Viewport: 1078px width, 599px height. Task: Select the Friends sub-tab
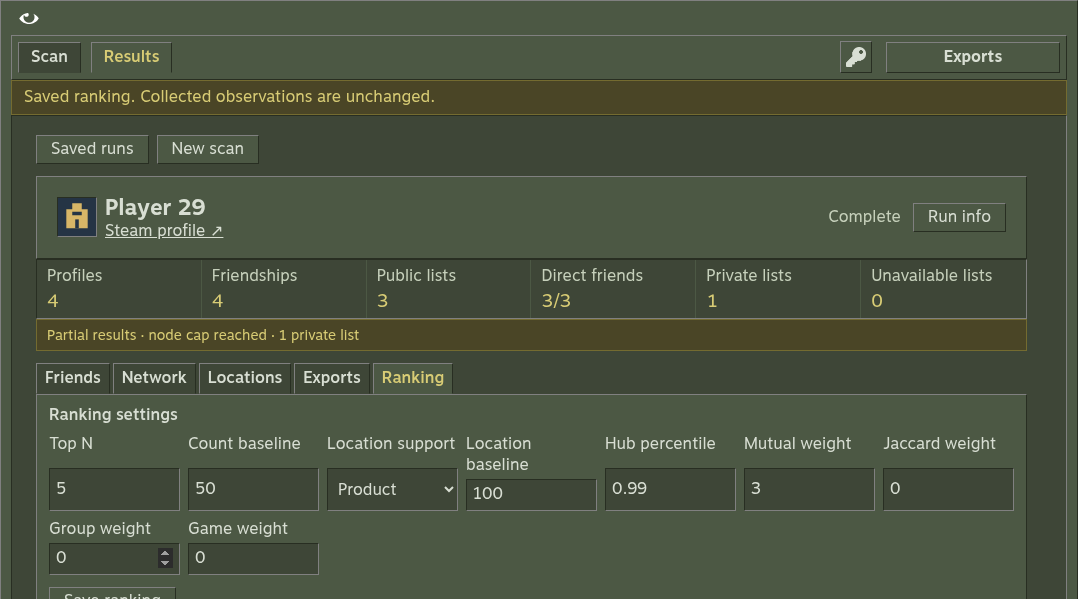[73, 378]
